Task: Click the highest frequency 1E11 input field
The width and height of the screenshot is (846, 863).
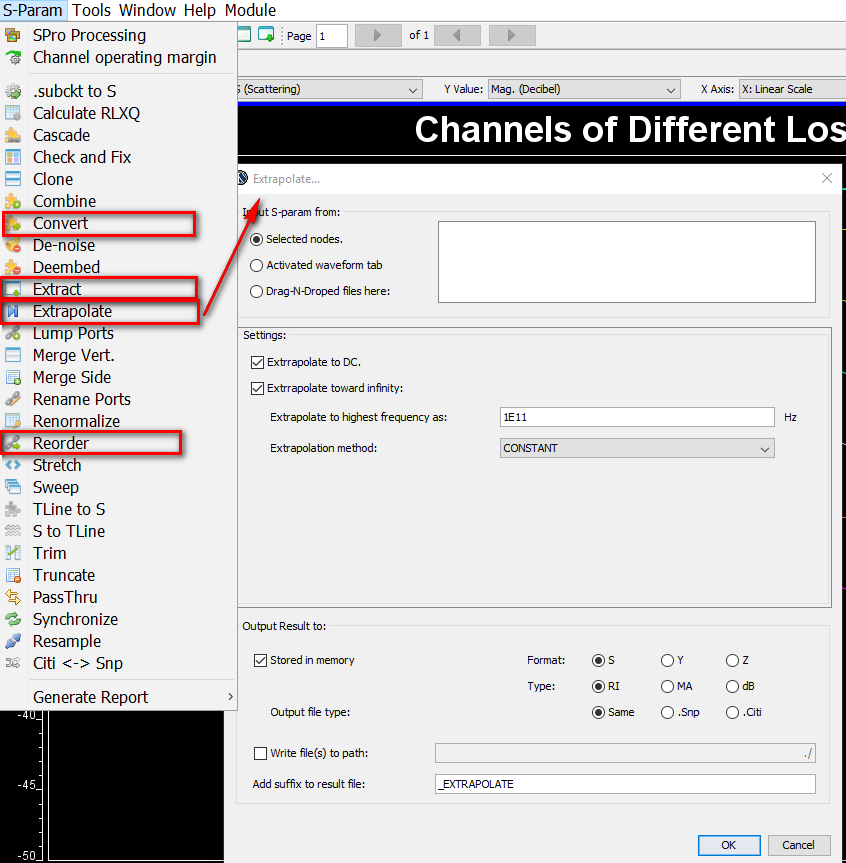Action: (x=637, y=417)
